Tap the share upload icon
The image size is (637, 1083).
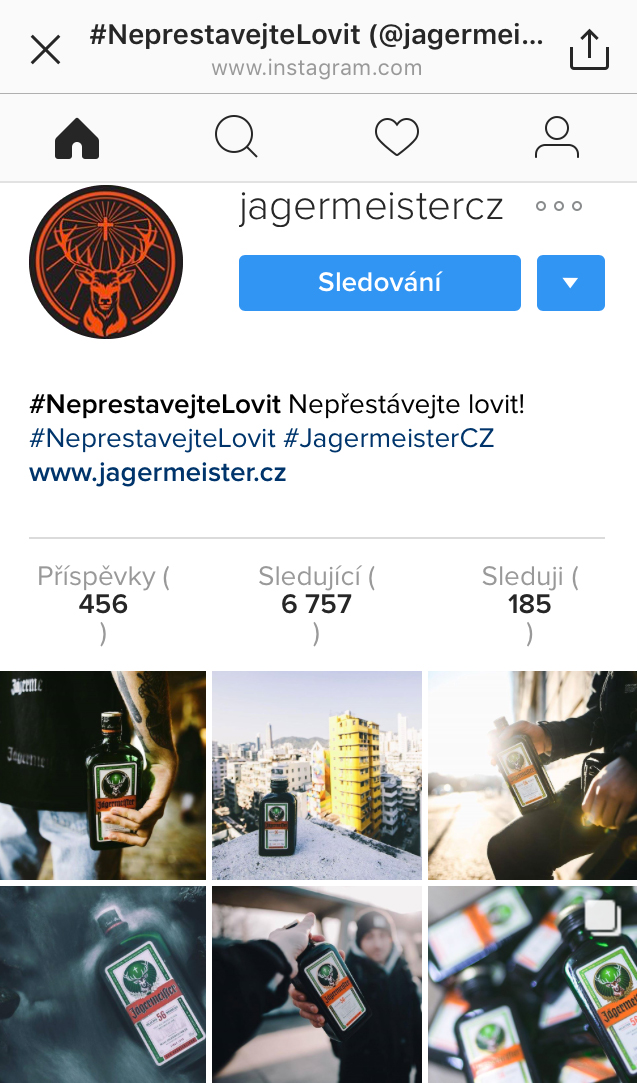[x=589, y=50]
